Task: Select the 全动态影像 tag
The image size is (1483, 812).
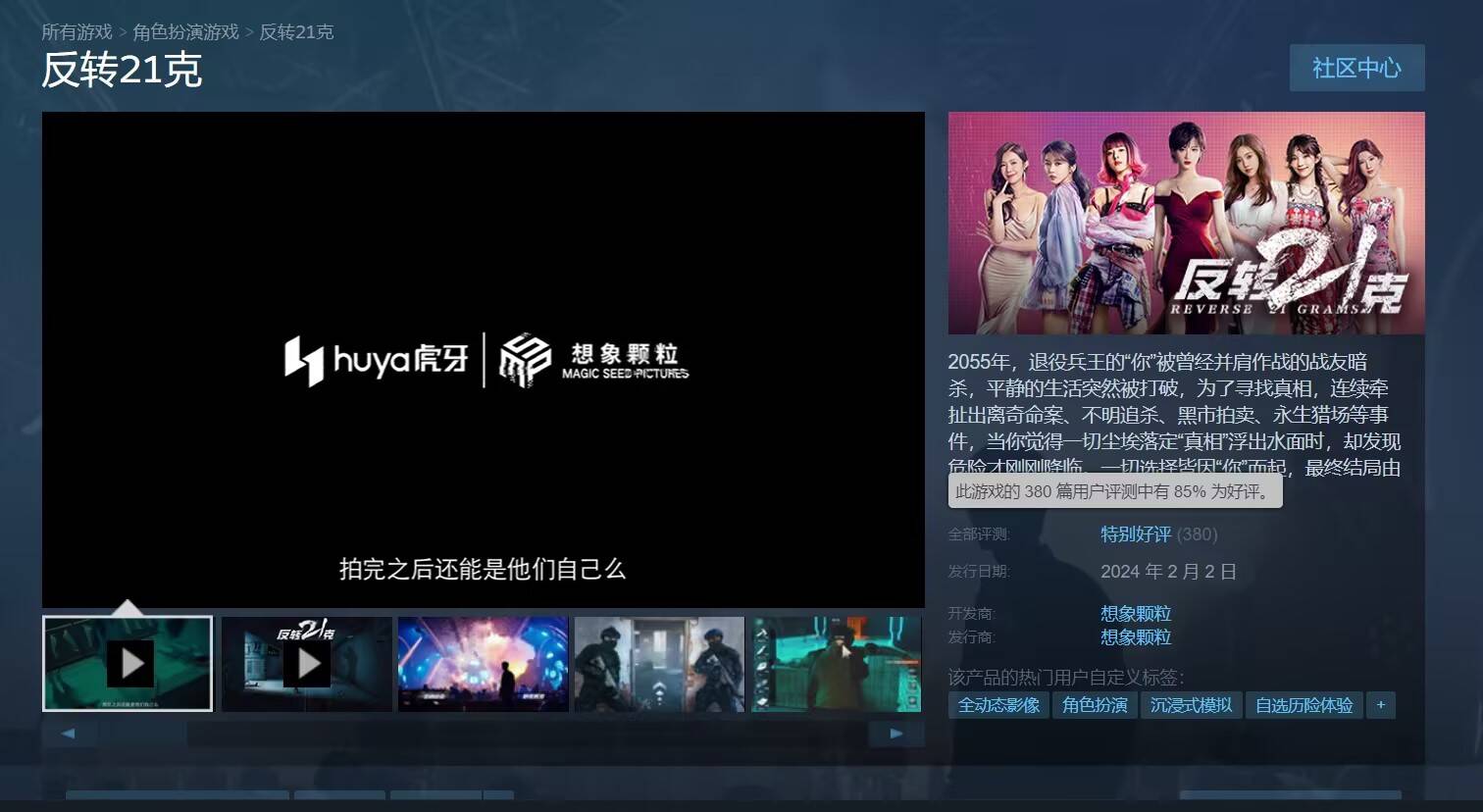Action: [x=998, y=705]
